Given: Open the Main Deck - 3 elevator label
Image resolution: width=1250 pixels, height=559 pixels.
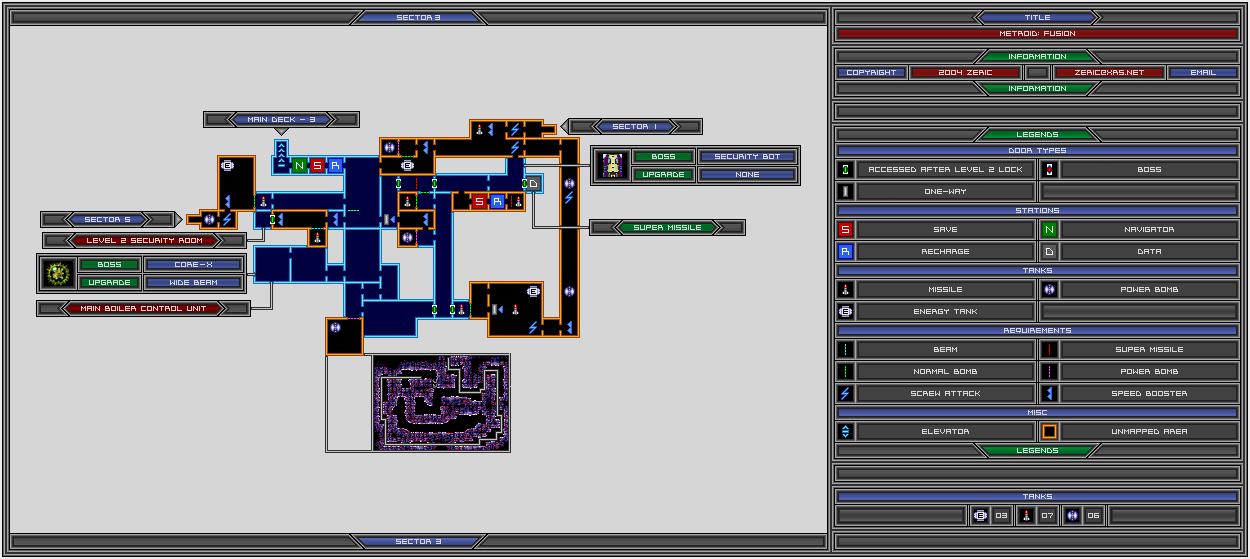Looking at the screenshot, I should (281, 119).
